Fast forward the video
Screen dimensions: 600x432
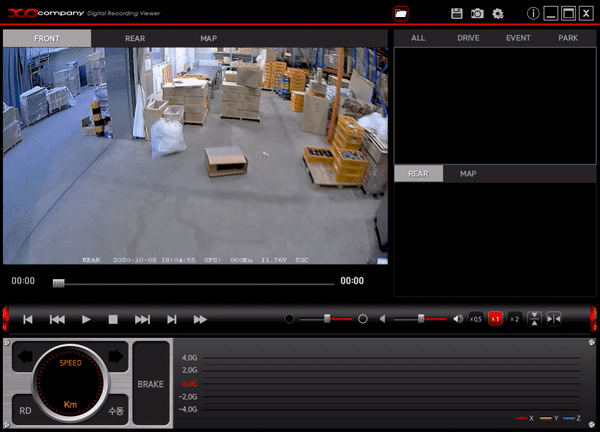tap(200, 320)
